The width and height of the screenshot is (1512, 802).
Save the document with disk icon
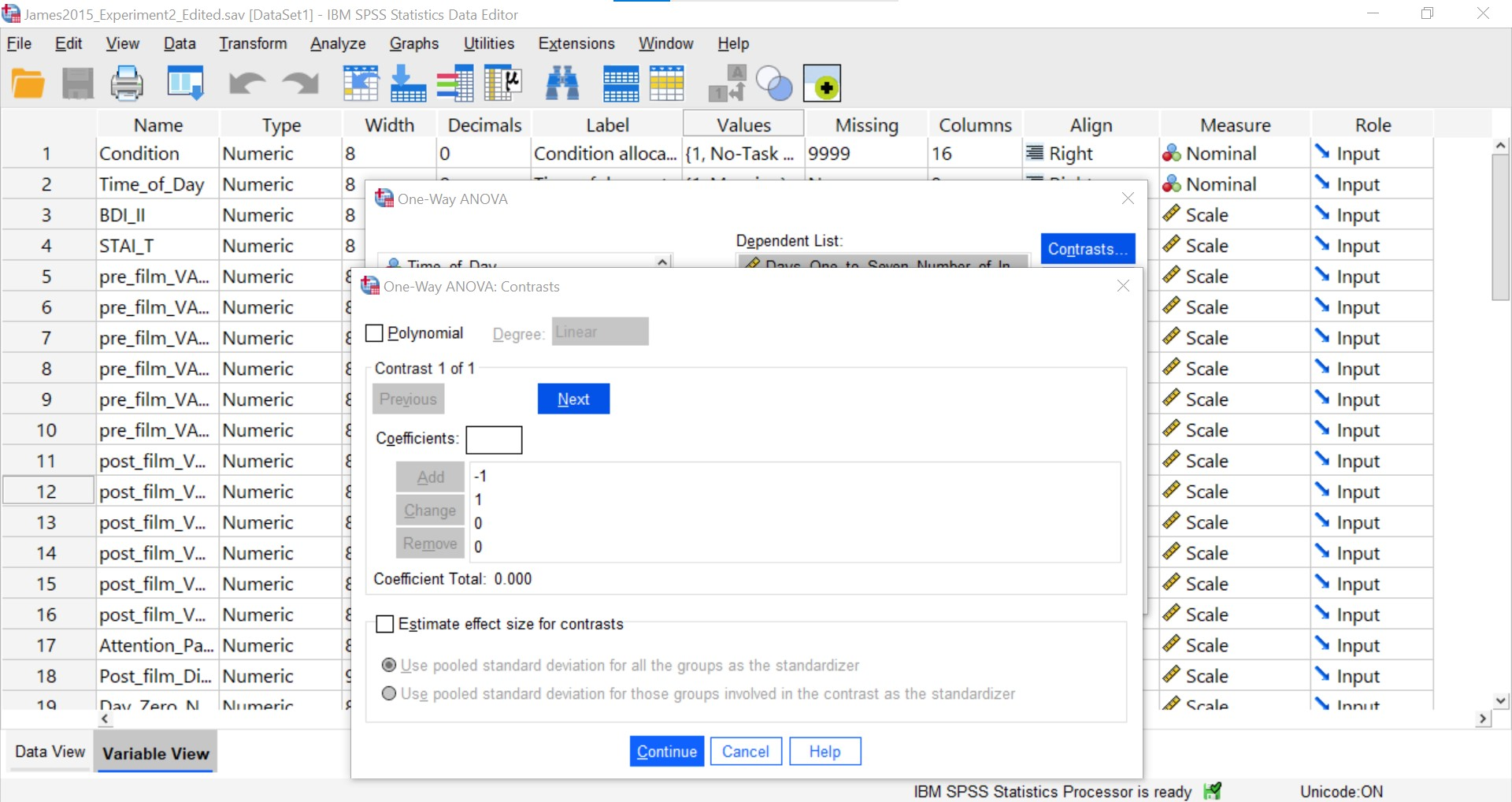click(77, 84)
